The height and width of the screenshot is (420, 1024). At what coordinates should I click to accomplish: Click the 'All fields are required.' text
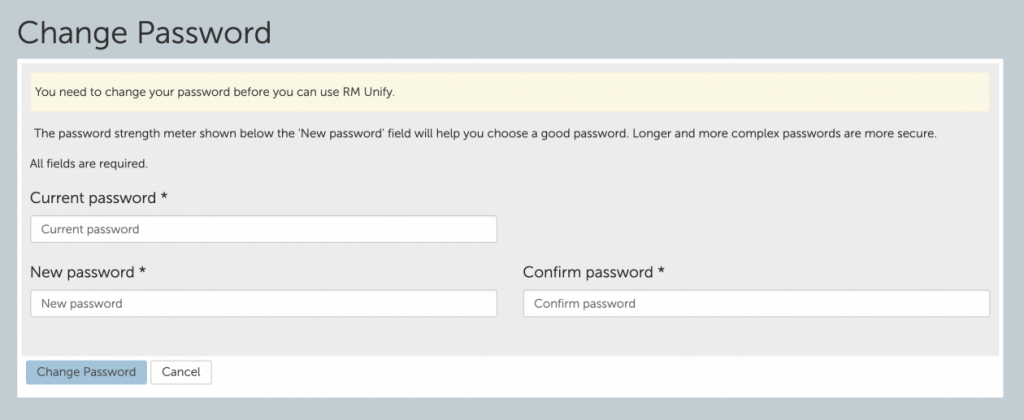click(x=89, y=164)
